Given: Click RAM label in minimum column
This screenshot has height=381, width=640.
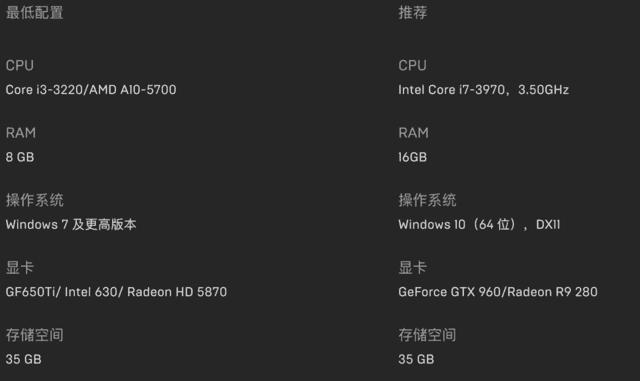Looking at the screenshot, I should click(x=21, y=133).
